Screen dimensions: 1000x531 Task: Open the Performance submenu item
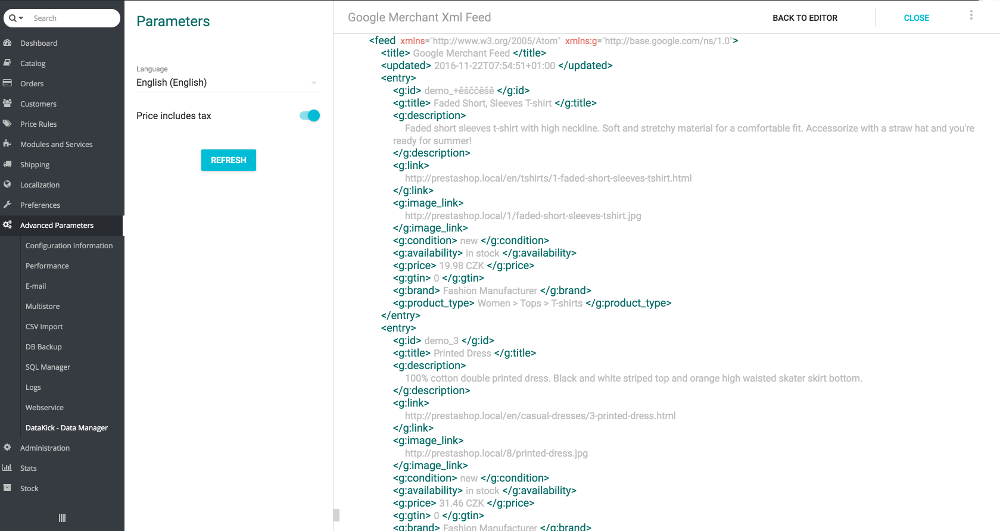pyautogui.click(x=47, y=266)
